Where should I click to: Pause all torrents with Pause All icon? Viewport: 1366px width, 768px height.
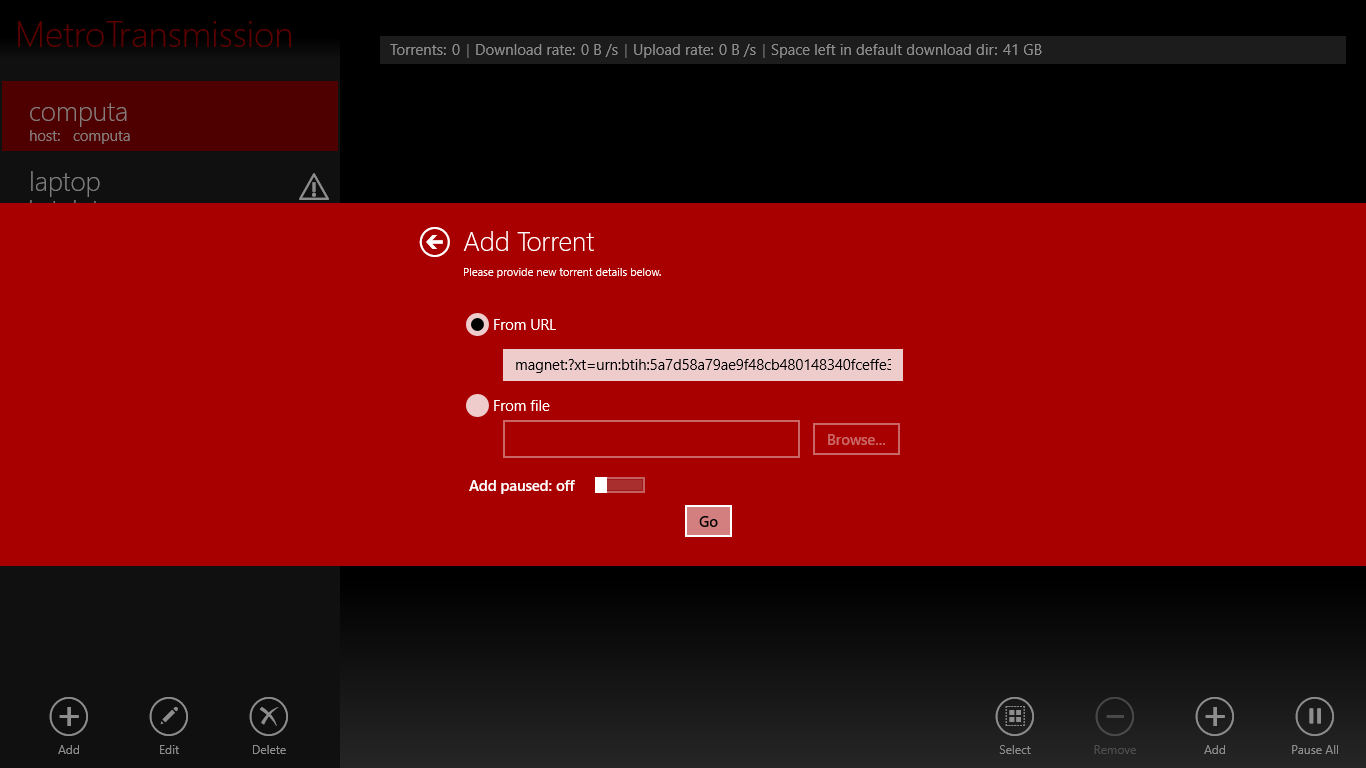pos(1314,716)
